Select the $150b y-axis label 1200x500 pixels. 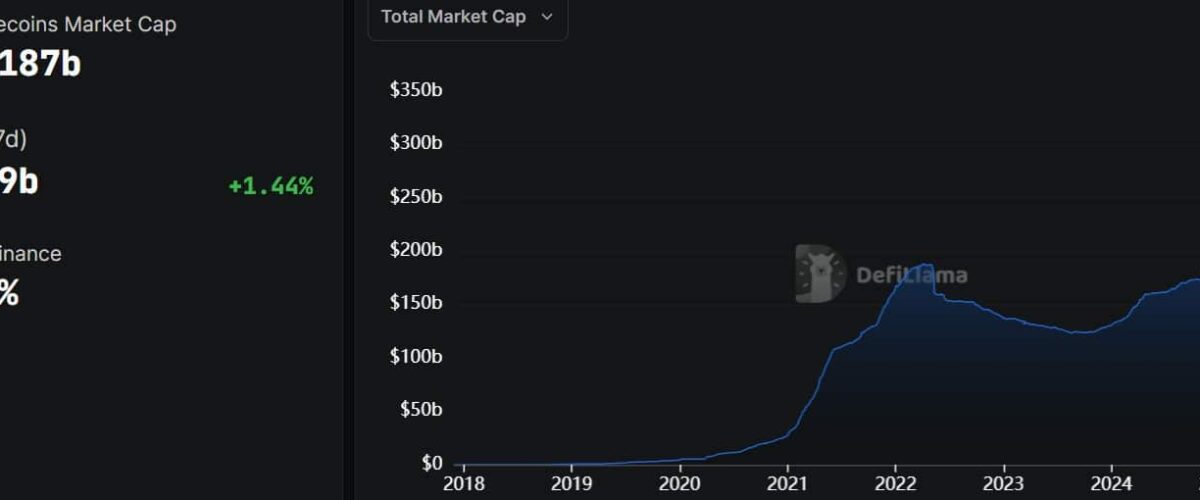[416, 303]
